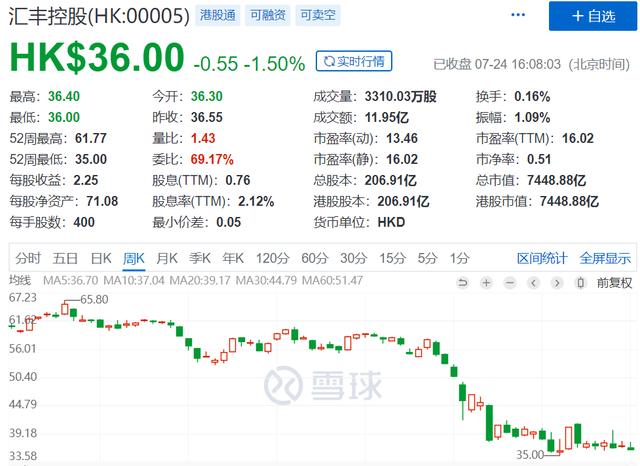Open the 前复权 adjustment dropdown
The height and width of the screenshot is (466, 640).
(614, 282)
